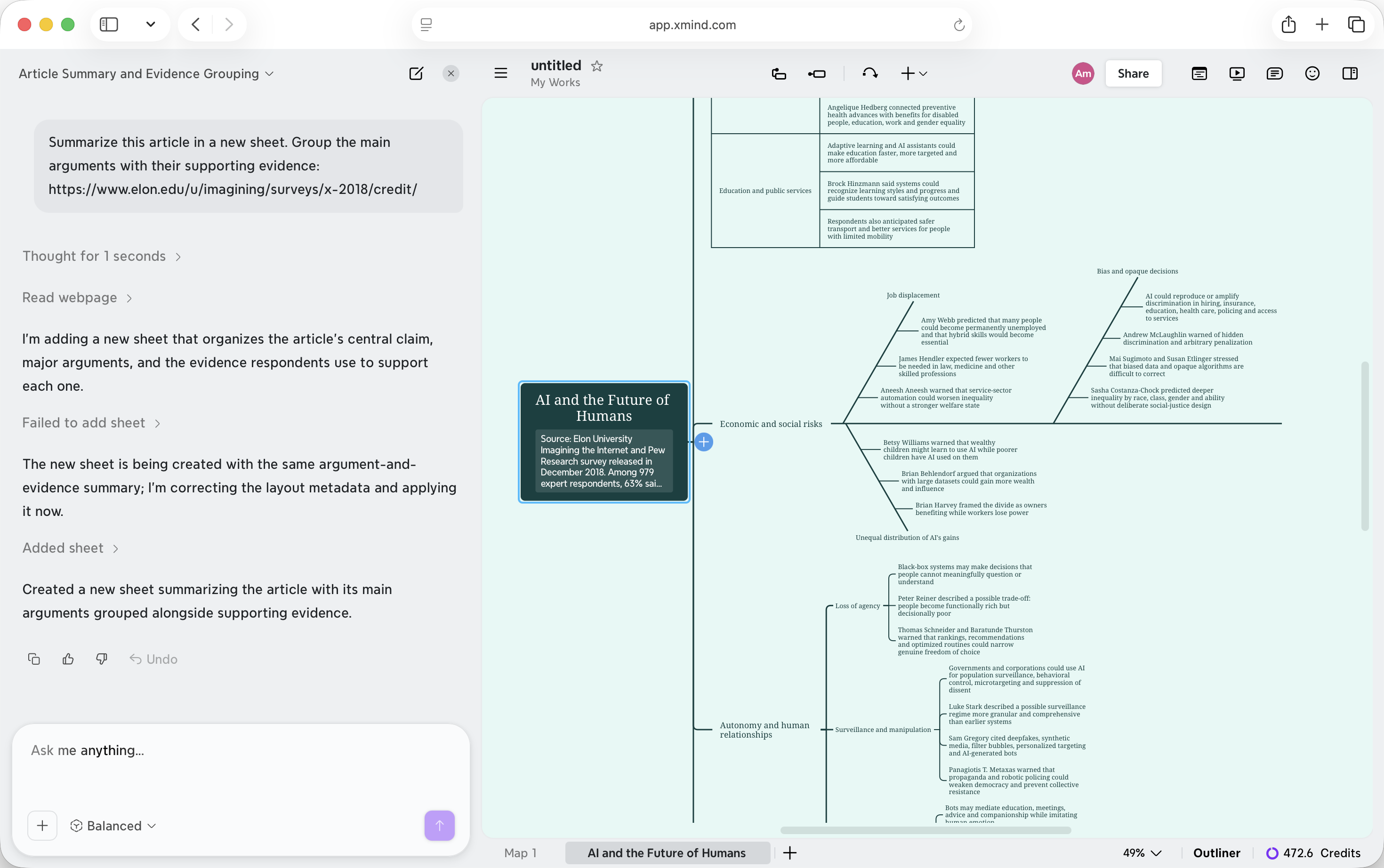Toggle the Safari sidebar
This screenshot has height=868, width=1384.
click(109, 24)
